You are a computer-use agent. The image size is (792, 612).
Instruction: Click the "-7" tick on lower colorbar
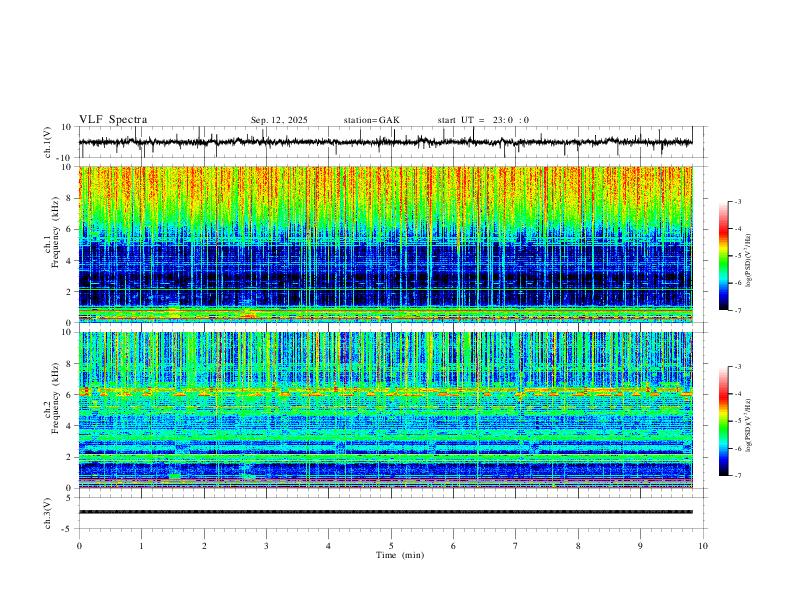pyautogui.click(x=737, y=475)
